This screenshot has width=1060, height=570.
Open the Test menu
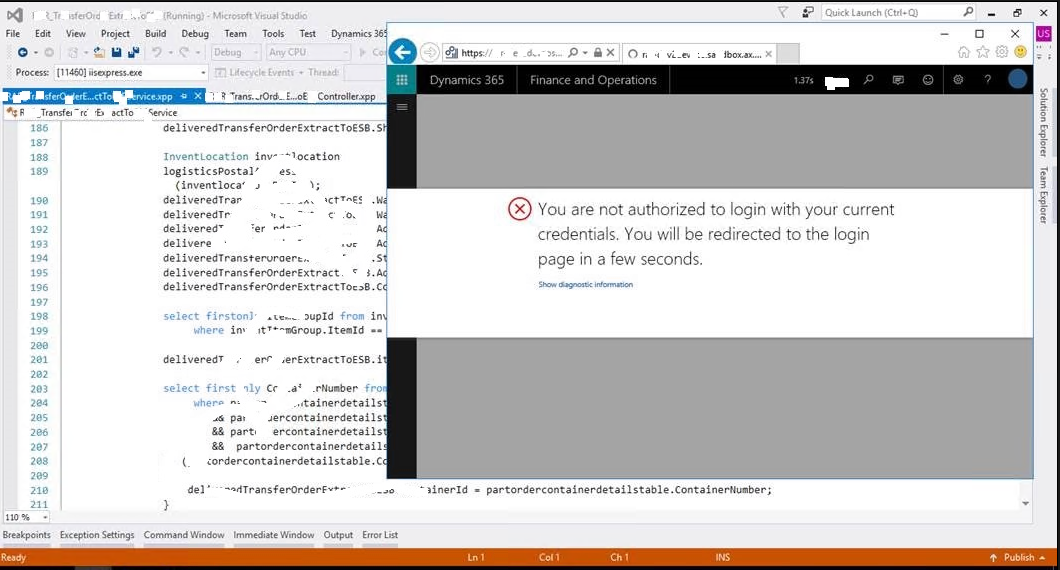tap(308, 33)
